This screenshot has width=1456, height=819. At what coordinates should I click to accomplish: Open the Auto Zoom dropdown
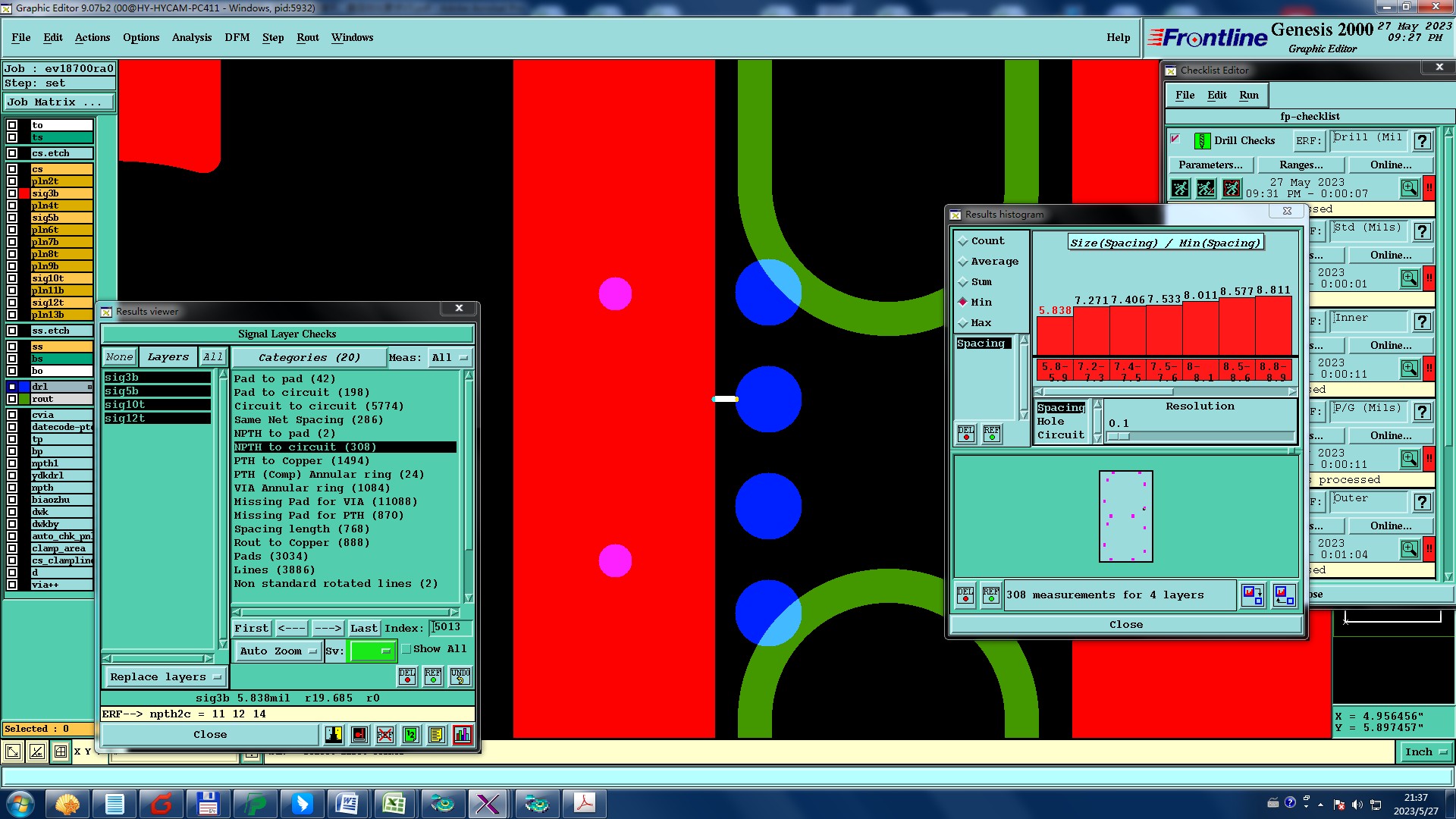(278, 651)
